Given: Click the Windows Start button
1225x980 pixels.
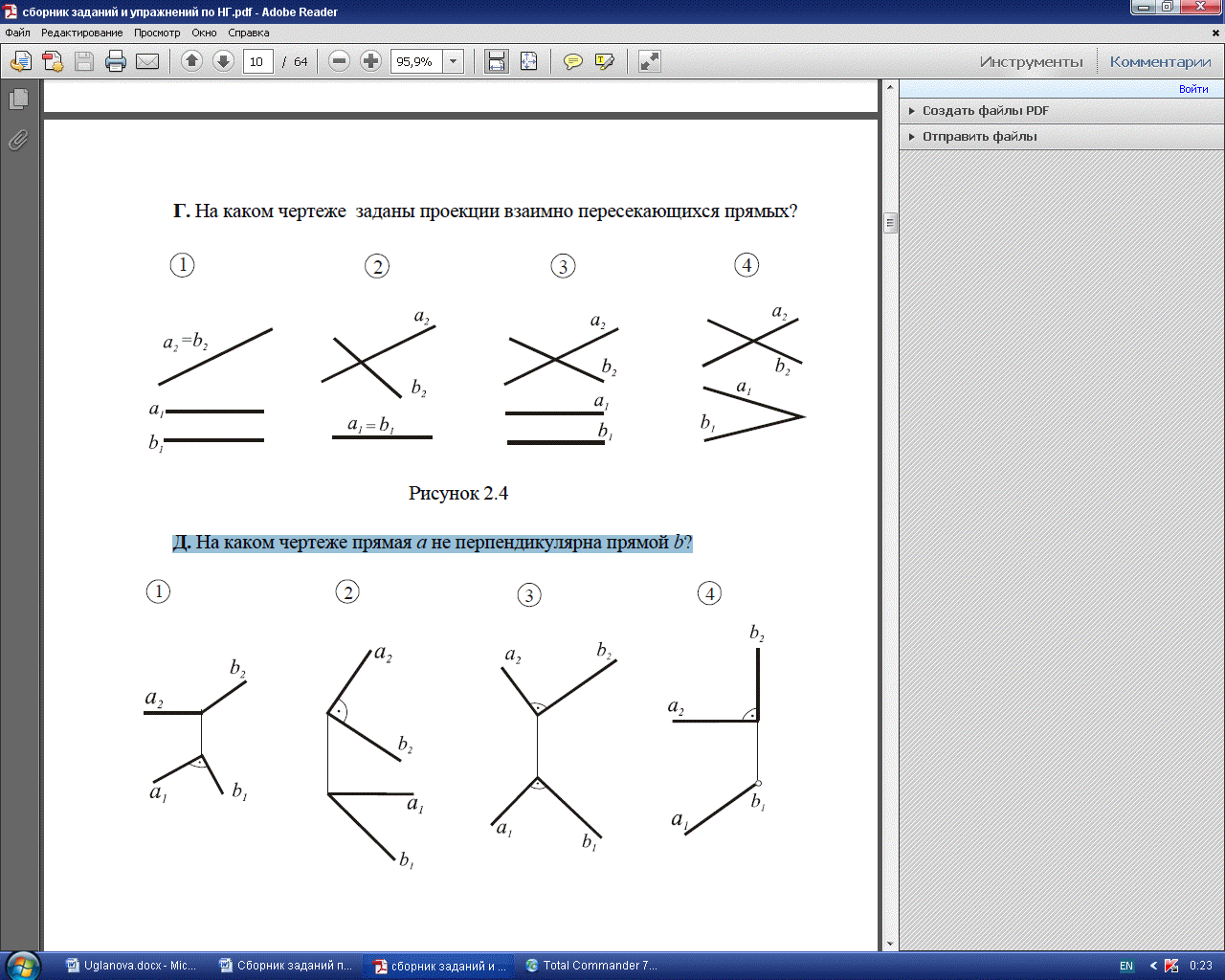Looking at the screenshot, I should pyautogui.click(x=21, y=966).
